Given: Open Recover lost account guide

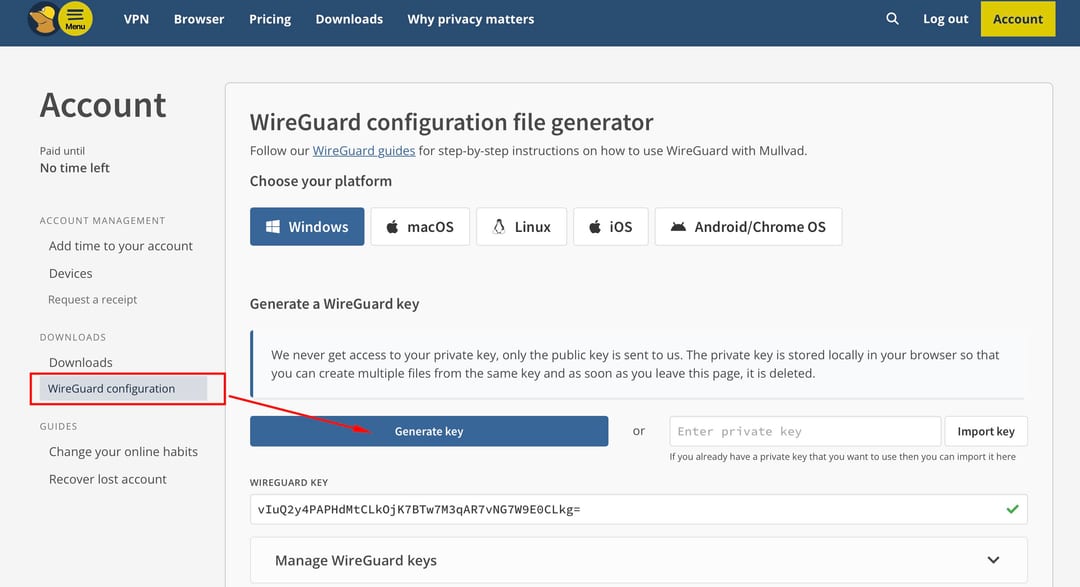Looking at the screenshot, I should point(107,480).
